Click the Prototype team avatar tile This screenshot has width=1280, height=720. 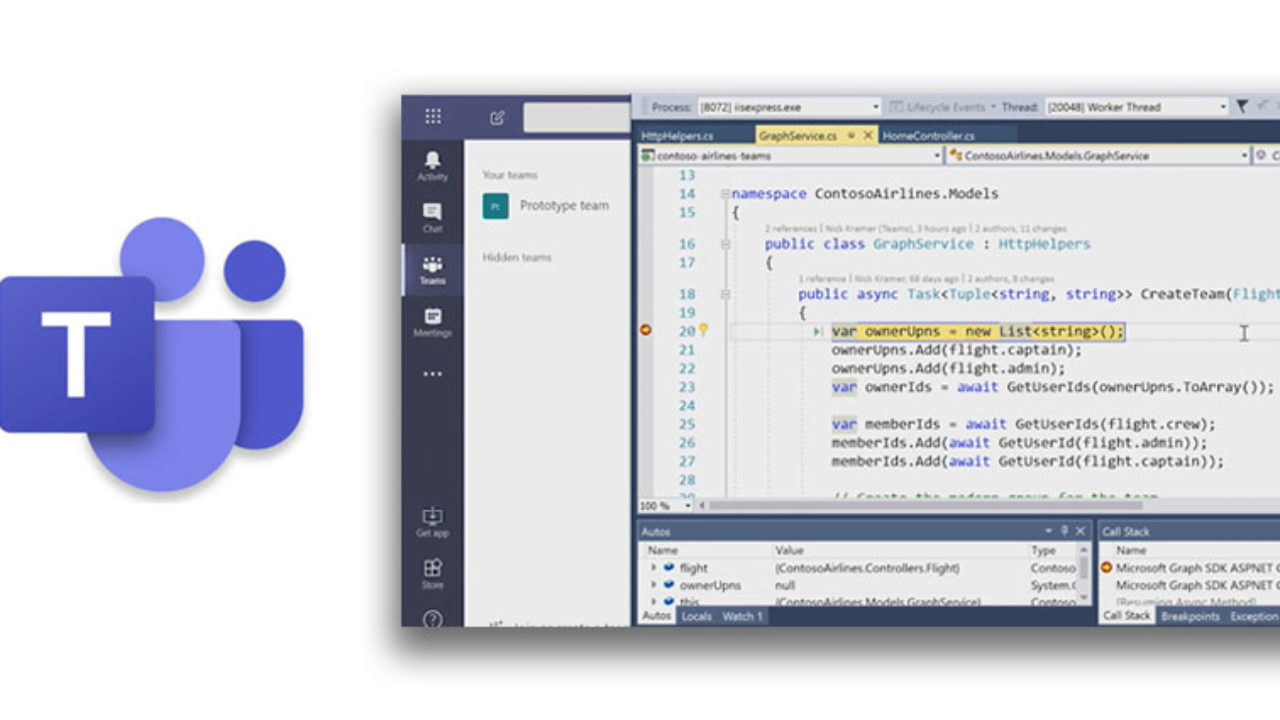pos(495,206)
